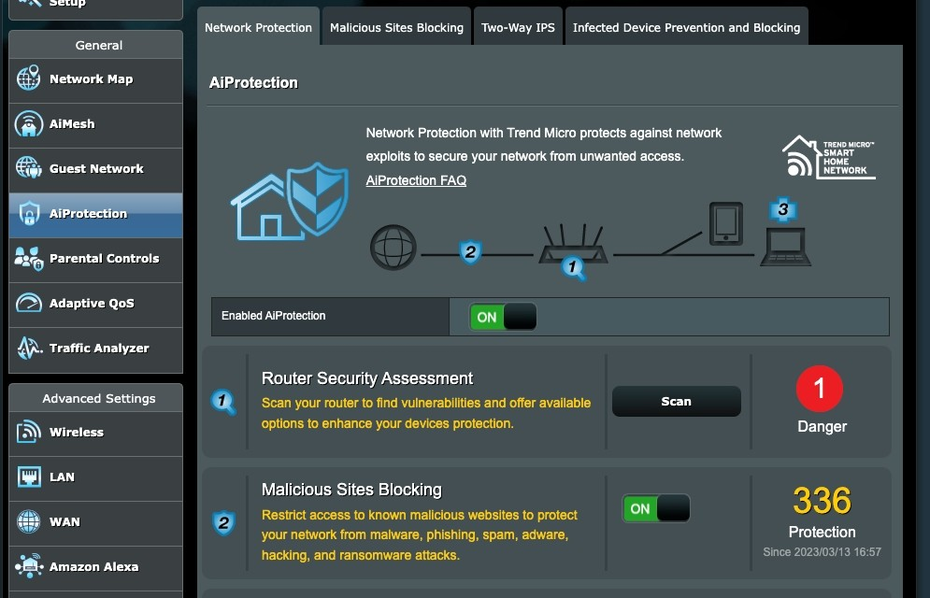Open the Guest Network page
Screen dimensions: 930x598
pos(95,170)
